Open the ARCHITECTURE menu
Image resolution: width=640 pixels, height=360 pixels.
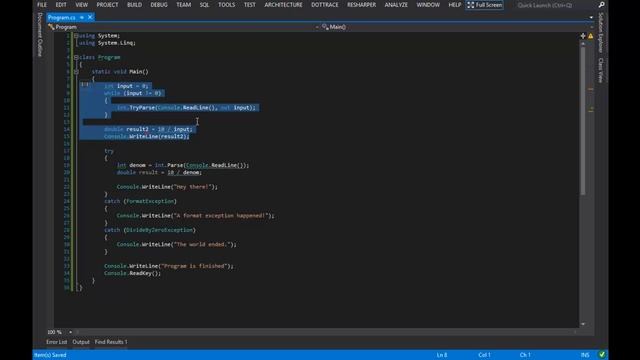pyautogui.click(x=283, y=5)
